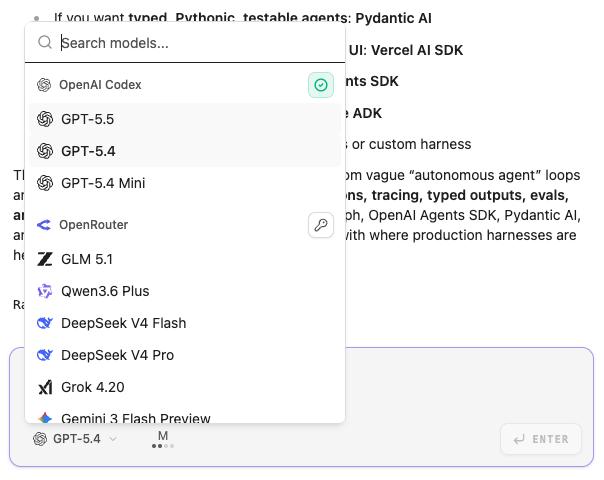
Task: Click the Gemini logo icon
Action: pos(45,418)
